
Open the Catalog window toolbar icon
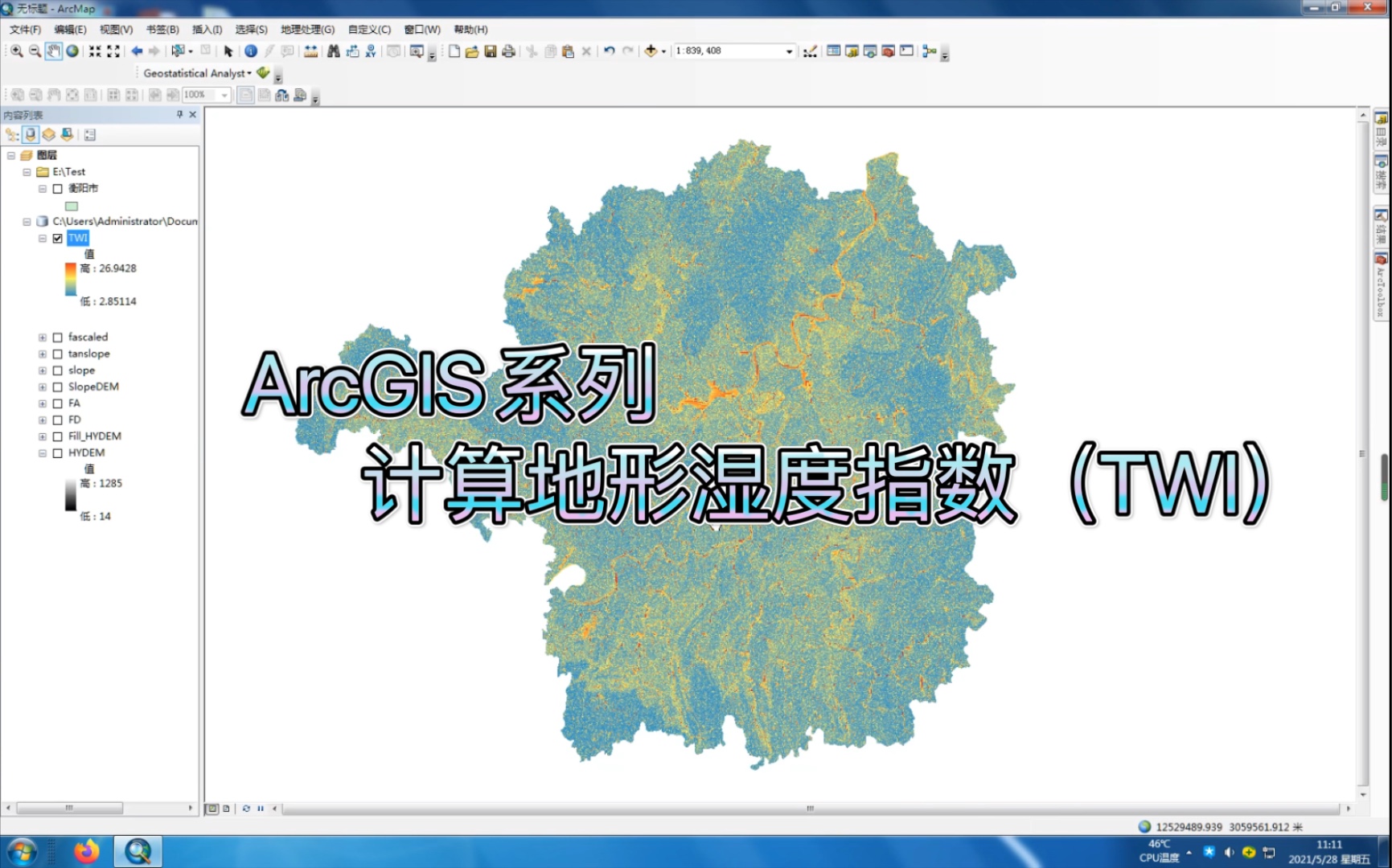[852, 51]
